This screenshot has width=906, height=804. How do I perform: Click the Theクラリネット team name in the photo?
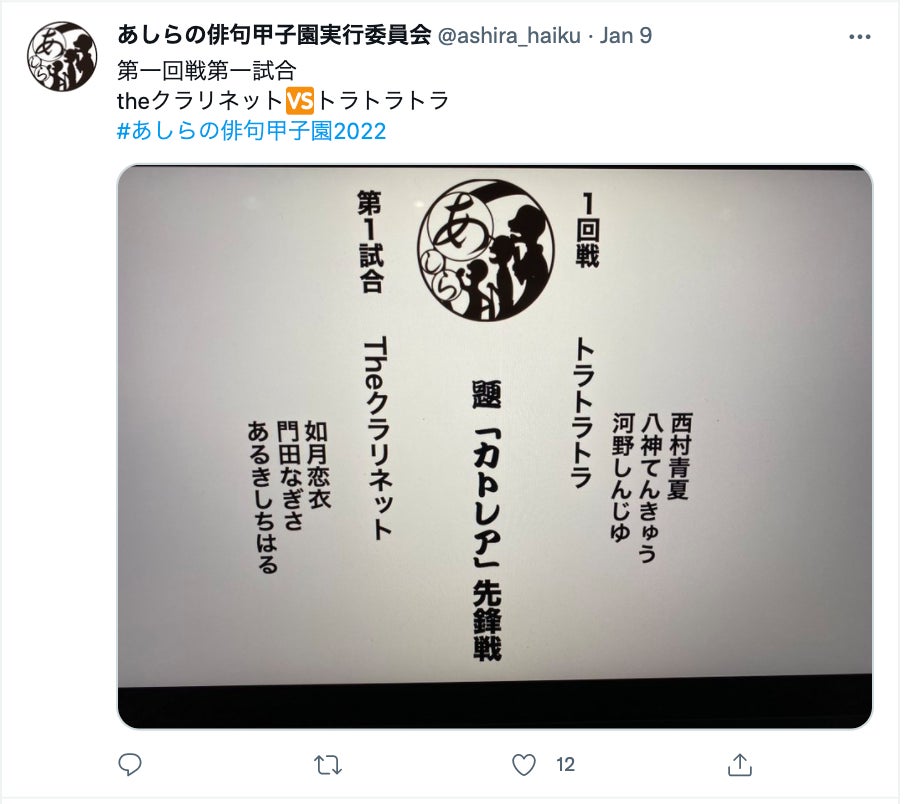coord(376,440)
